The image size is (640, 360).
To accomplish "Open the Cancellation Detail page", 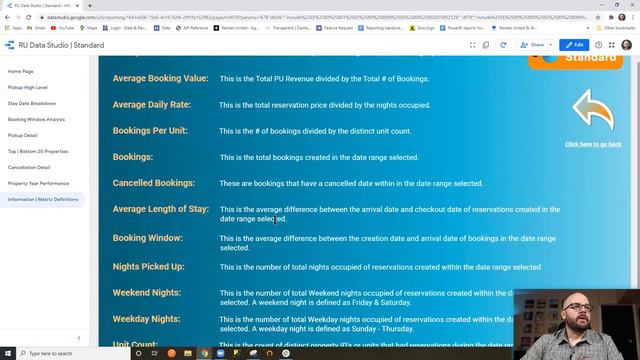I will tap(29, 167).
